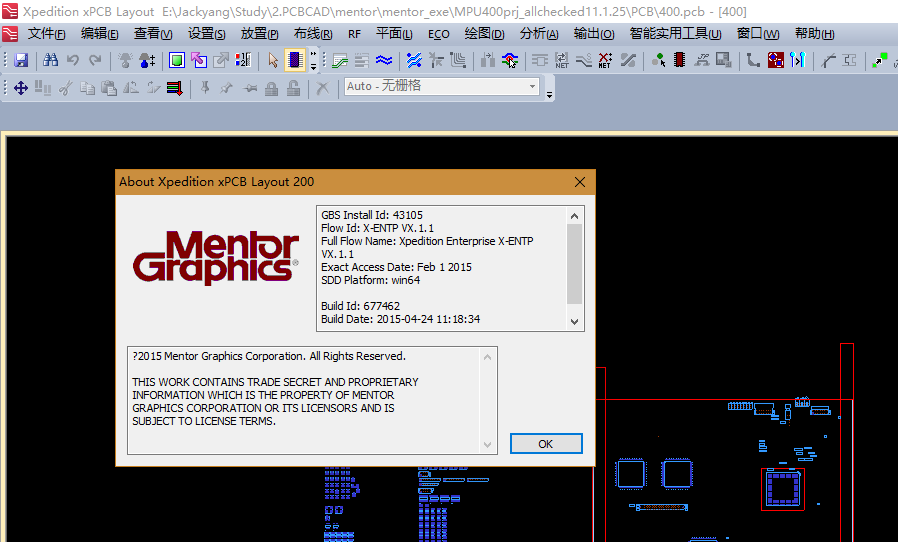Click the red-blue numbered layers icon
This screenshot has height=542, width=898.
(x=243, y=60)
